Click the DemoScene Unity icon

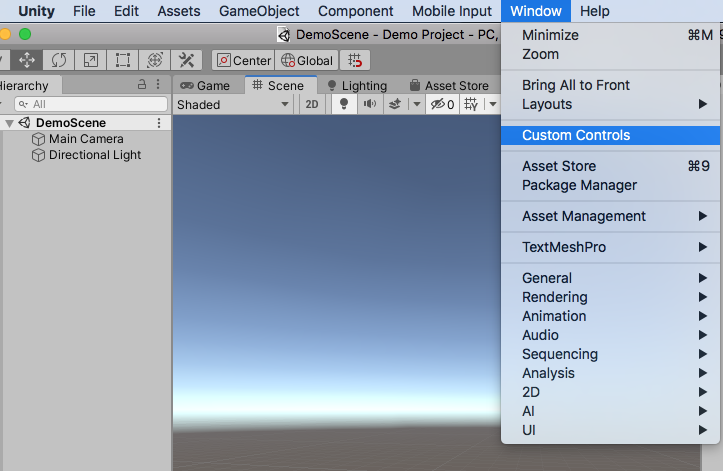coord(24,123)
